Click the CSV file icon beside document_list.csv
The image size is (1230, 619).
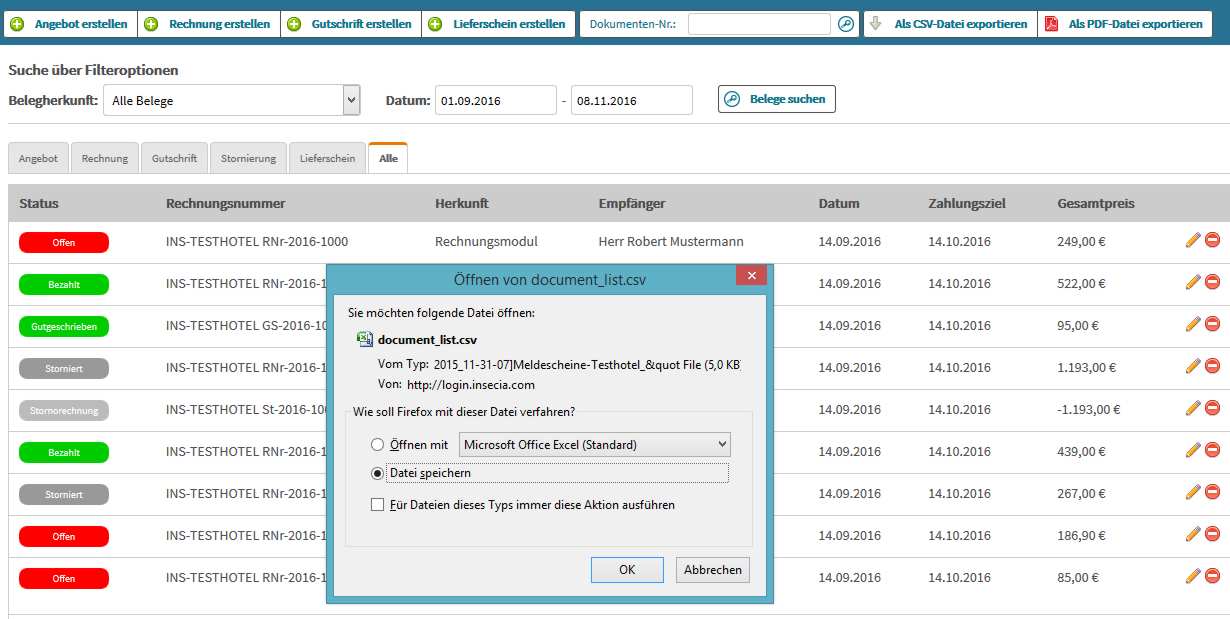(365, 339)
